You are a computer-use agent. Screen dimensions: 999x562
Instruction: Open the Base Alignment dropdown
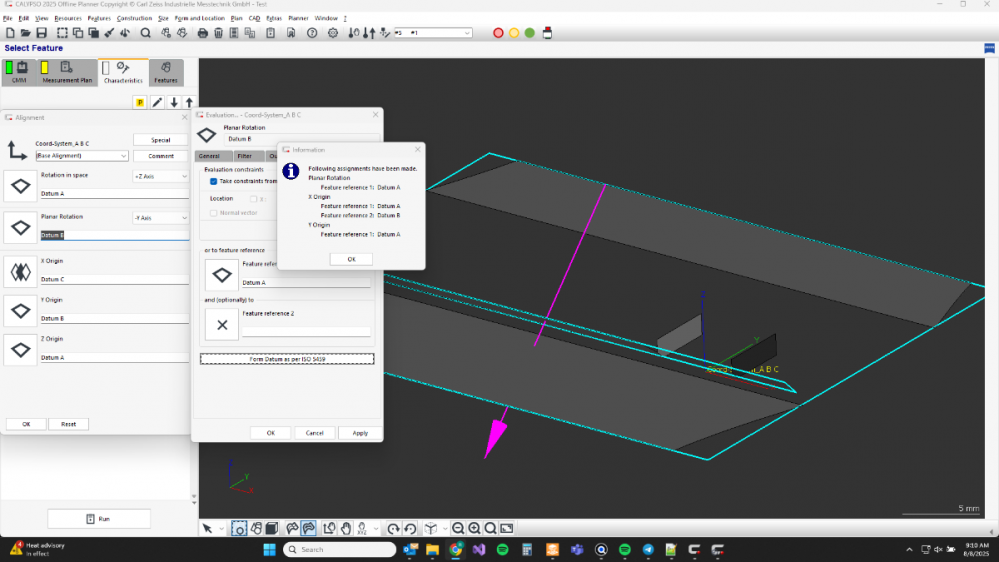click(82, 156)
